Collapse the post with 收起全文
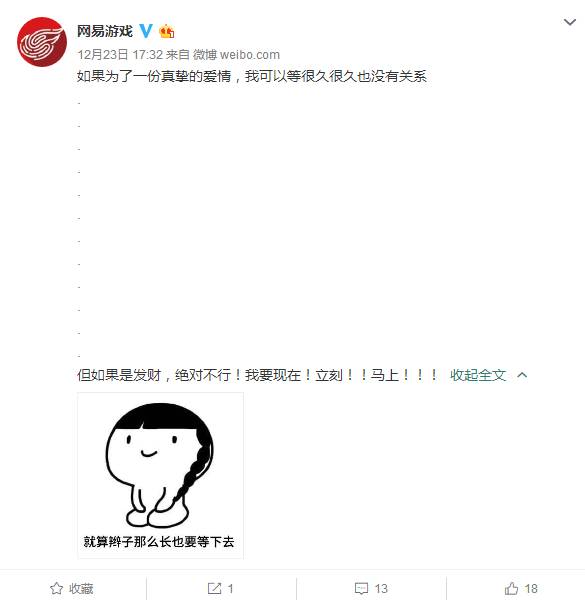The width and height of the screenshot is (585, 600). pyautogui.click(x=478, y=375)
